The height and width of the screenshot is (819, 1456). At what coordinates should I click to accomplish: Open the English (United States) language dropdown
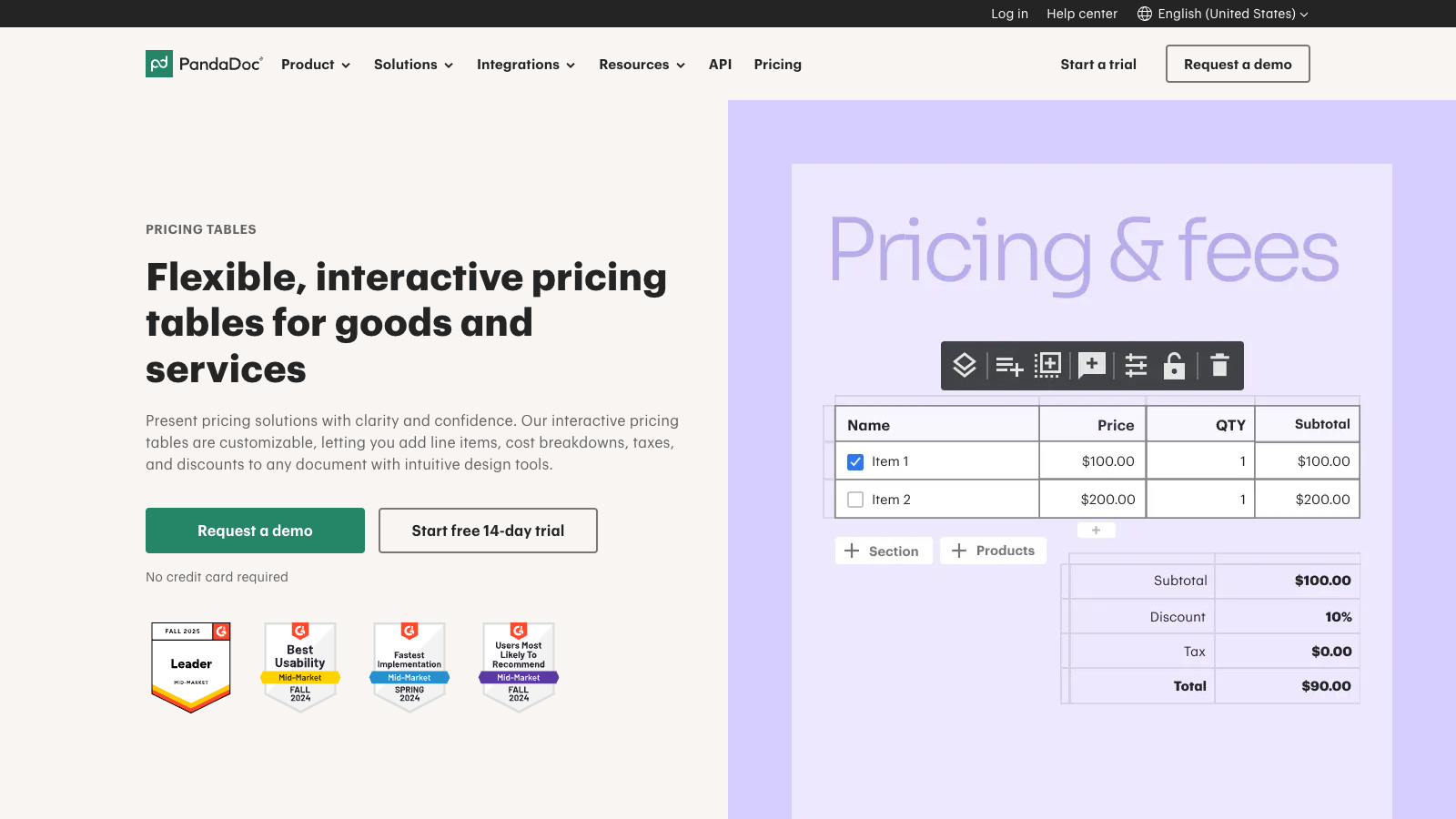(1223, 14)
